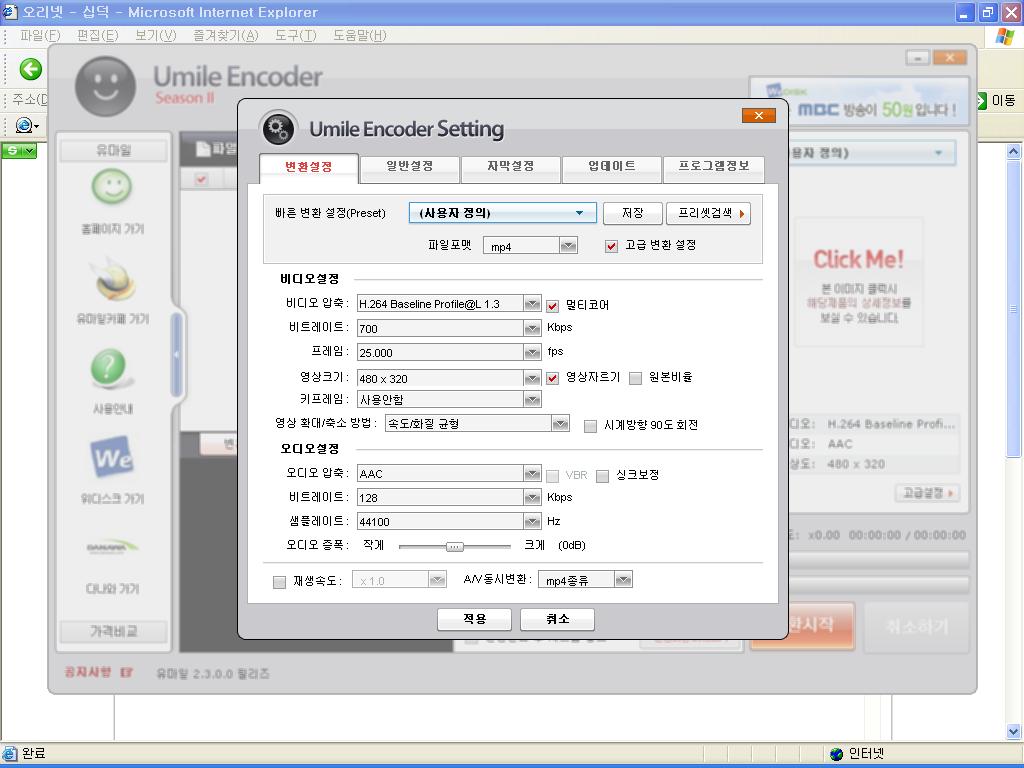Open the green smiley homepage icon in sidebar
The width and height of the screenshot is (1024, 768).
pyautogui.click(x=112, y=187)
